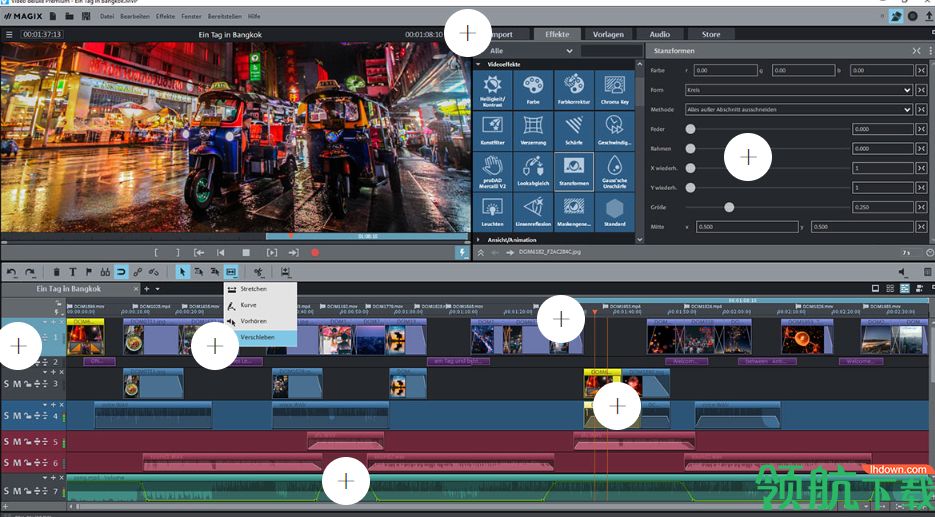
Task: Open the Methode dropdown
Action: pos(798,110)
